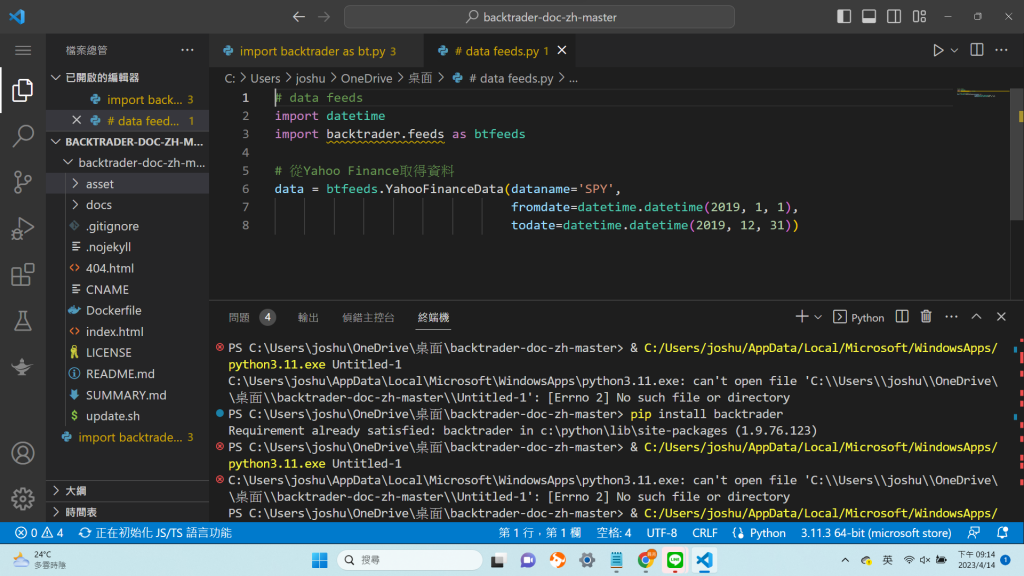1024x576 pixels.
Task: Switch to the 輸出 output tab
Action: 308,317
